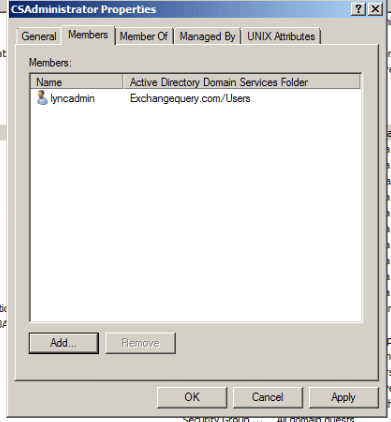Open the UNIX Attributes tab
Screen dimensions: 391x422
[x=281, y=36]
